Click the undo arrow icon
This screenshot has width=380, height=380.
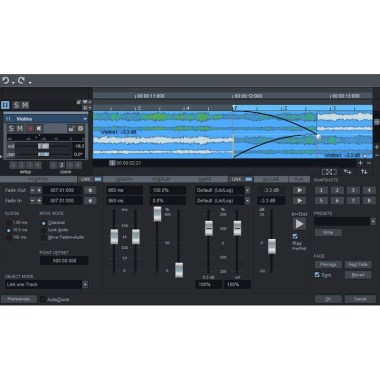(5, 80)
